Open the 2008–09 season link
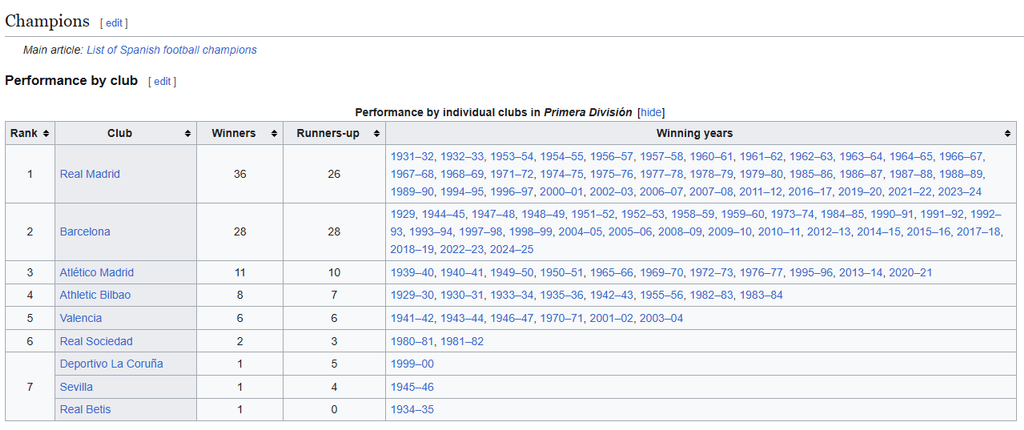 click(680, 232)
